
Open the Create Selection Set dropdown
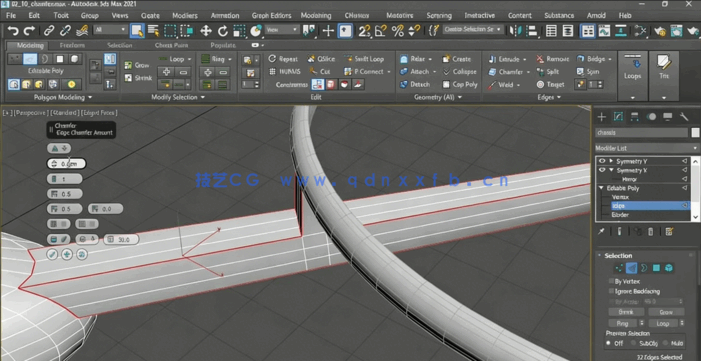click(473, 30)
